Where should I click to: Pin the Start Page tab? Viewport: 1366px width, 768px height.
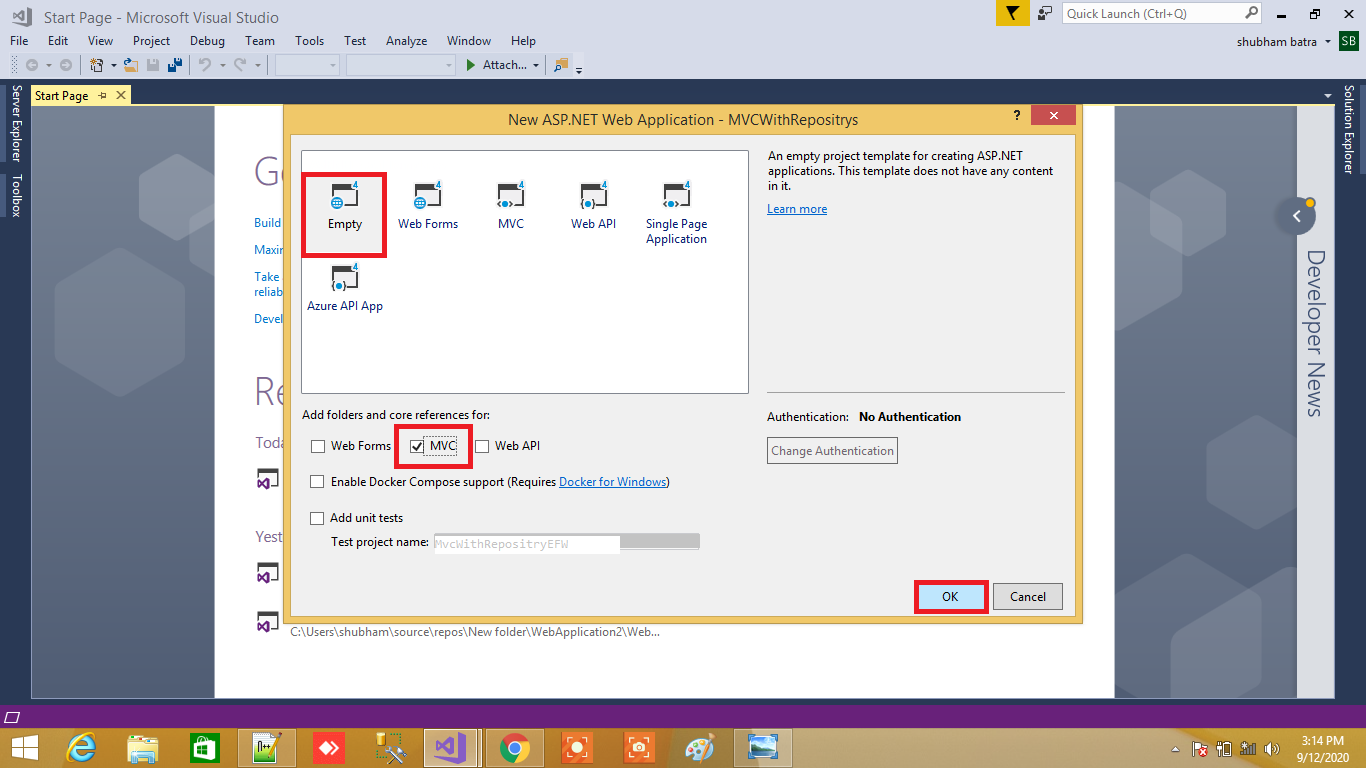(103, 95)
